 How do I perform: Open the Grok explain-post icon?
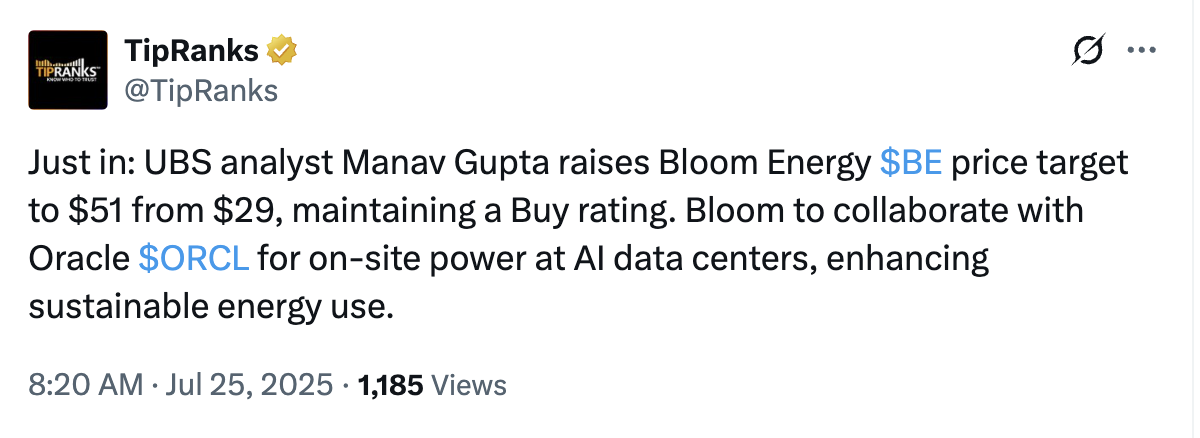(x=1089, y=50)
